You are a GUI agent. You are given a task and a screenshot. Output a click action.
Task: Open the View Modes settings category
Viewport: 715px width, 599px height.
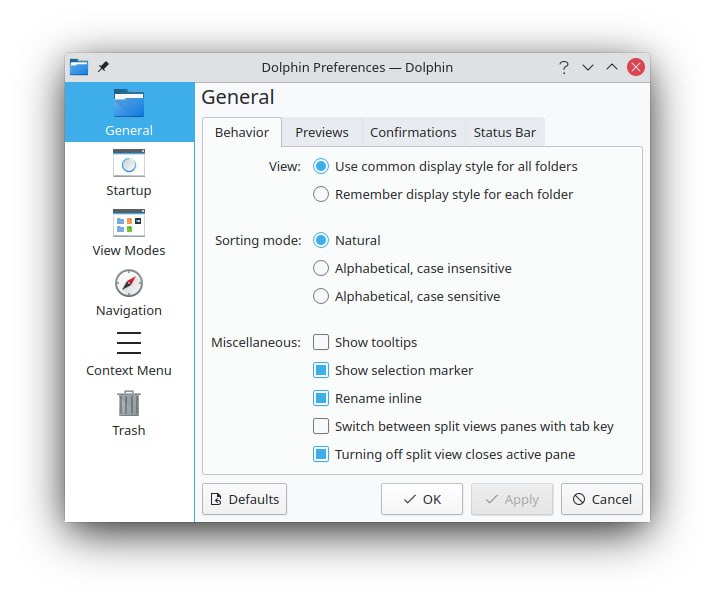129,232
